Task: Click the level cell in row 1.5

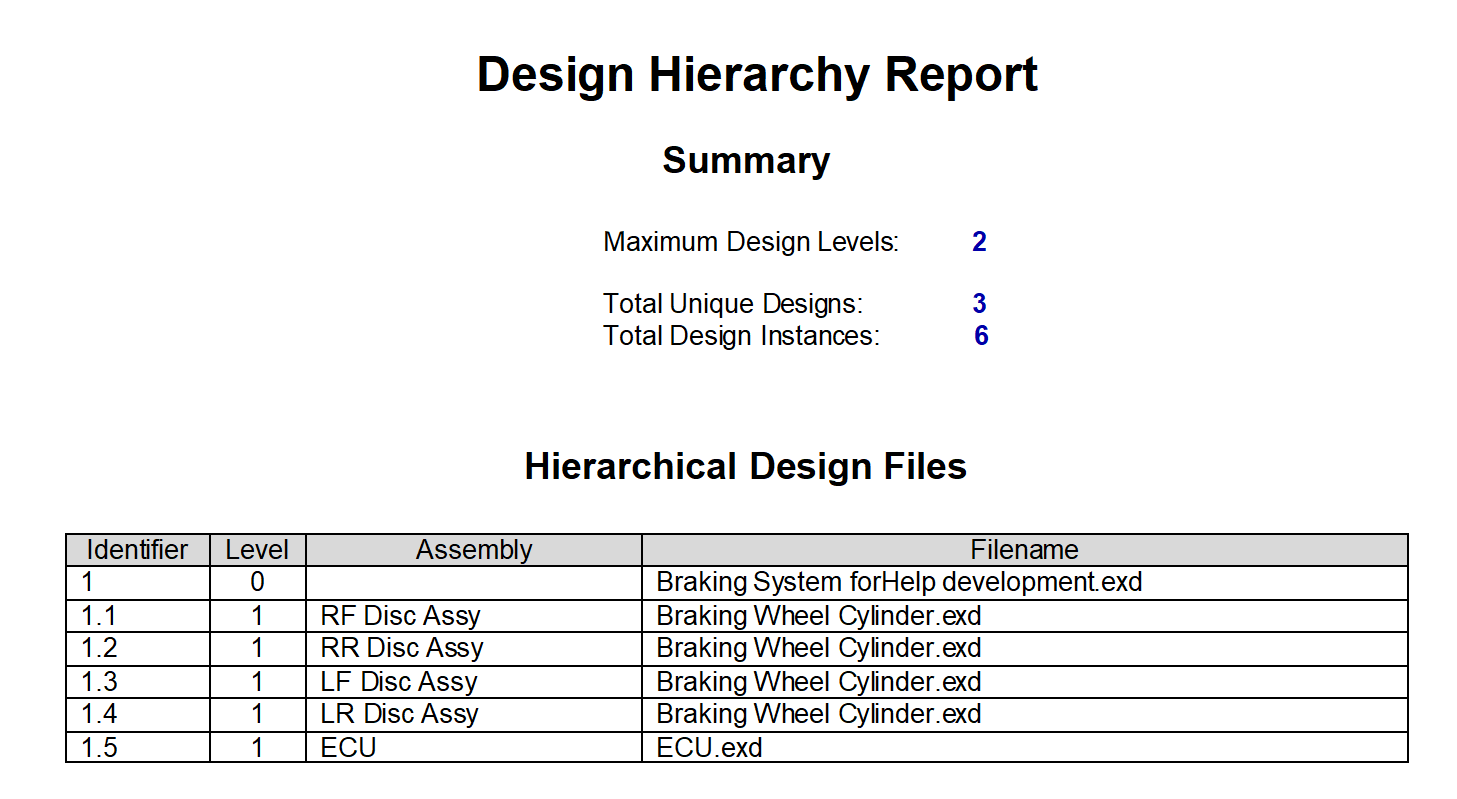Action: (x=258, y=747)
